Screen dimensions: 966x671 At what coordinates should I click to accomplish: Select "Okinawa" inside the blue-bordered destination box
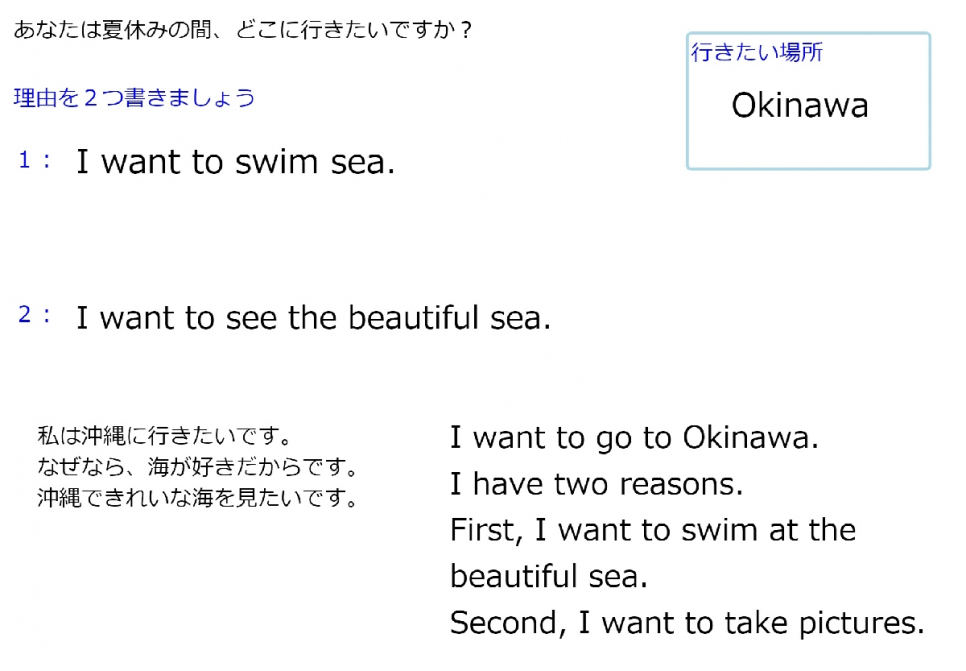[x=800, y=106]
